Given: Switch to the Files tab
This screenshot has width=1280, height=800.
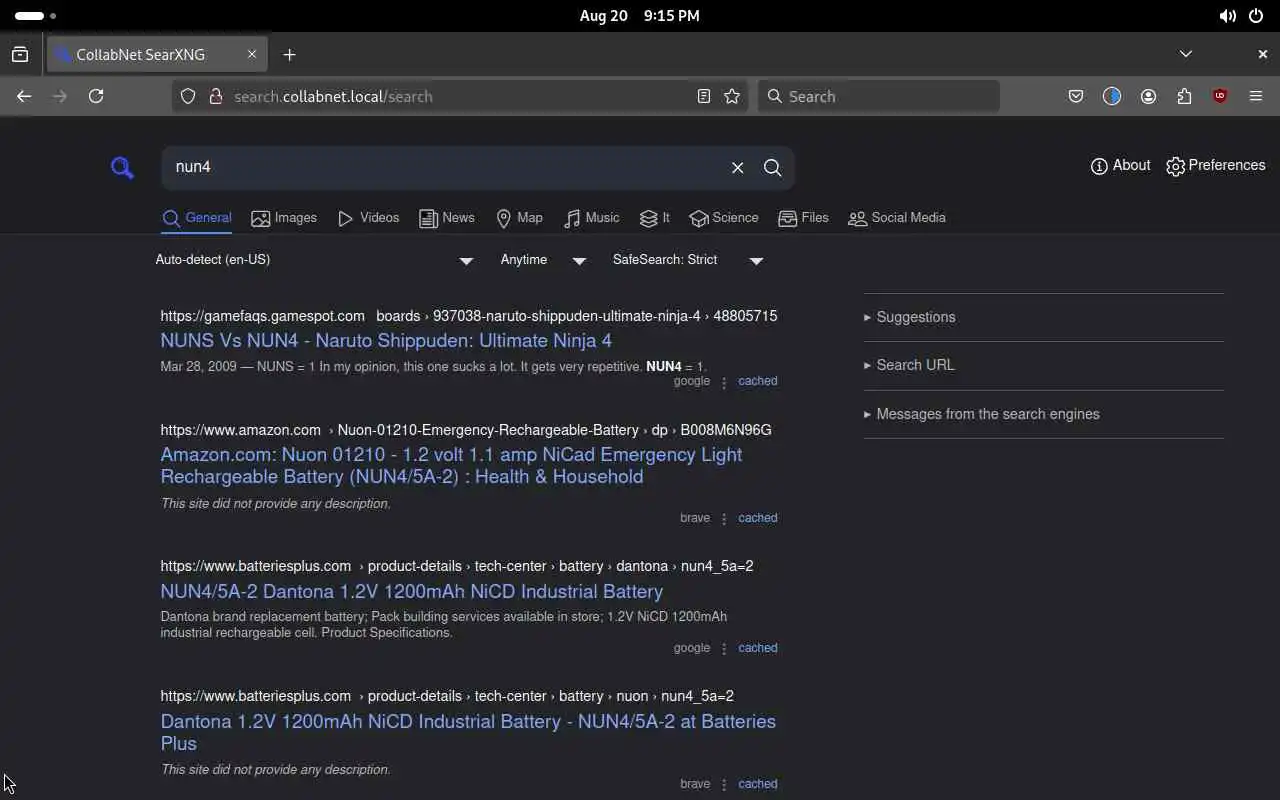Looking at the screenshot, I should [803, 218].
